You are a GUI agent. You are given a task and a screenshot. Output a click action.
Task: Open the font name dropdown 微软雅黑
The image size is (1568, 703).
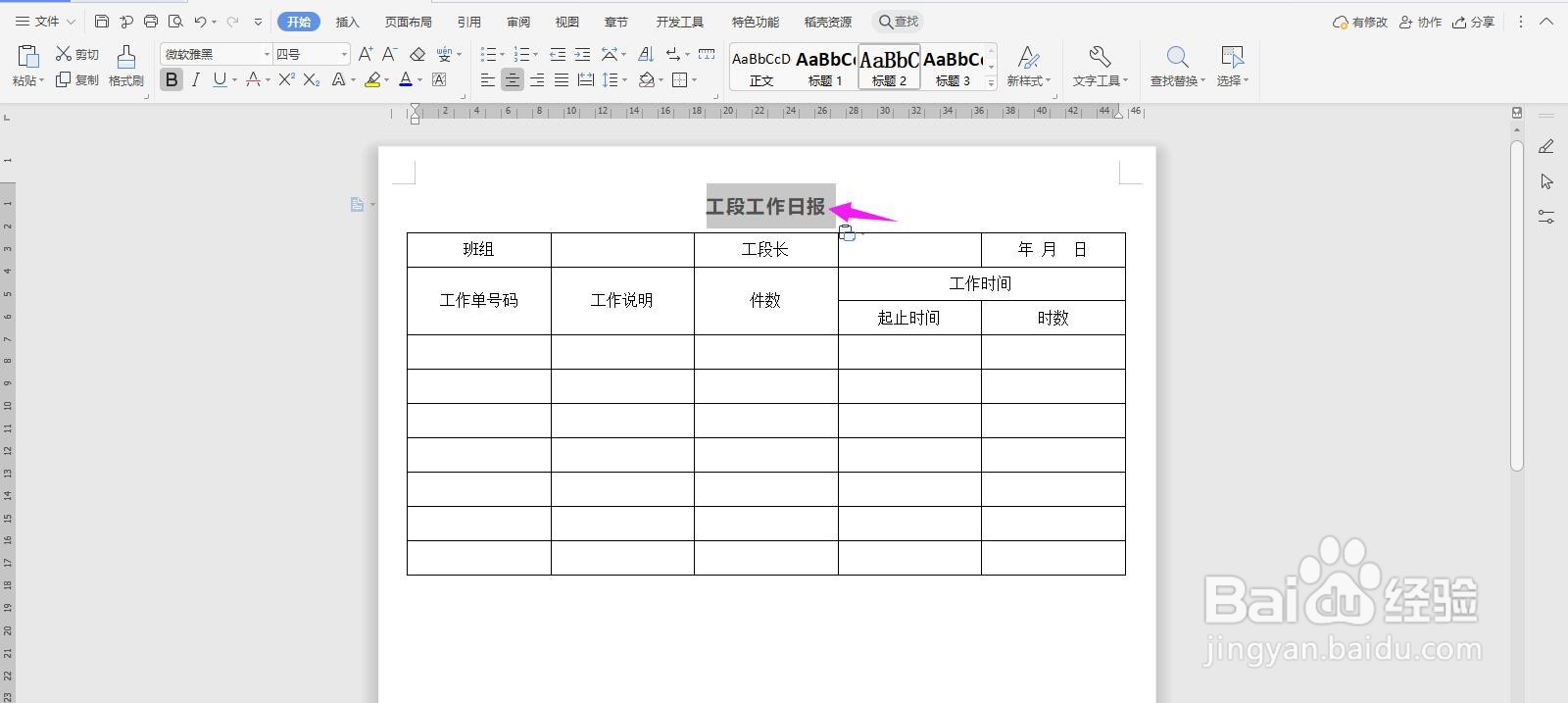(x=267, y=54)
